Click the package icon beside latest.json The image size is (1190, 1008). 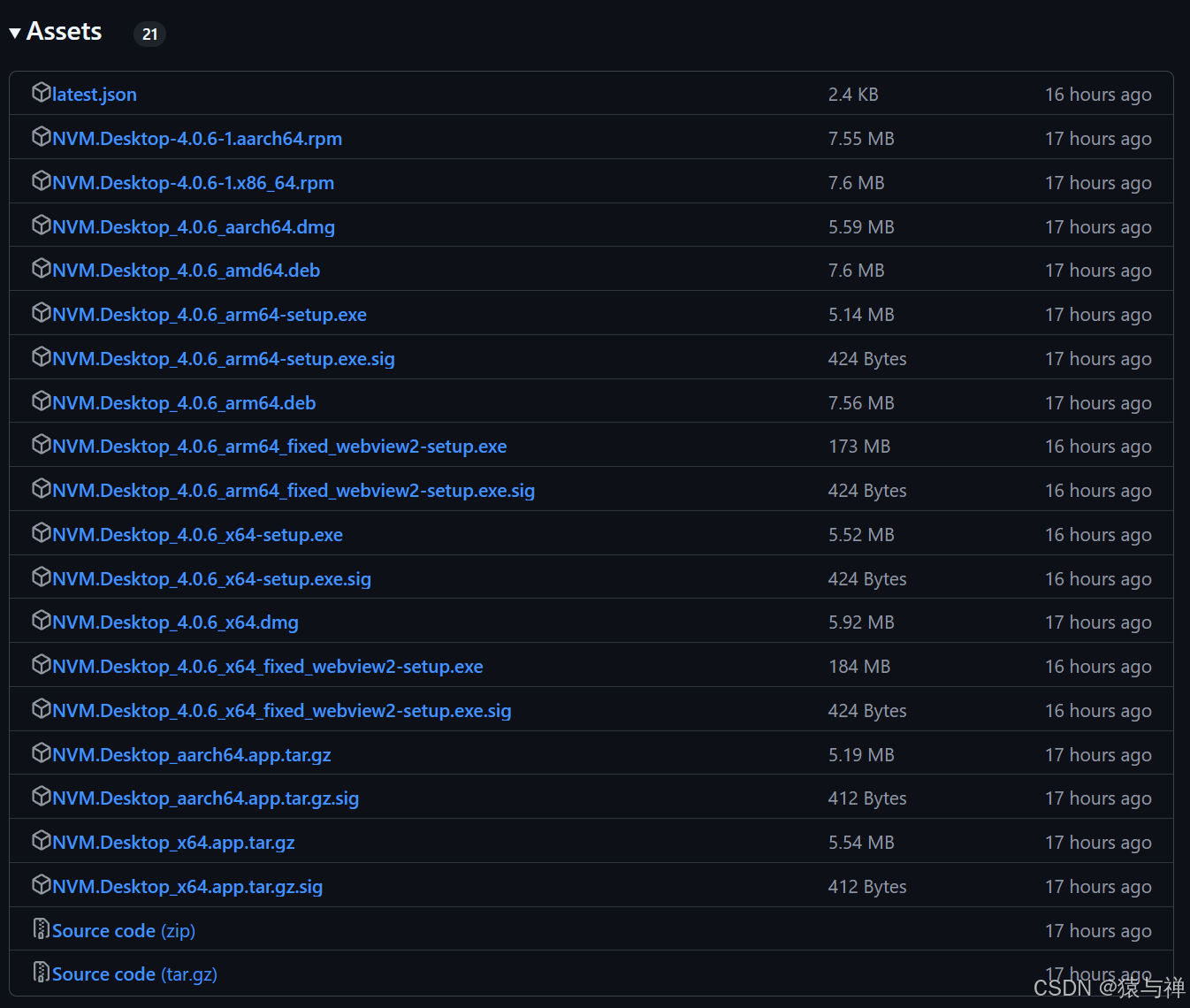click(x=42, y=93)
